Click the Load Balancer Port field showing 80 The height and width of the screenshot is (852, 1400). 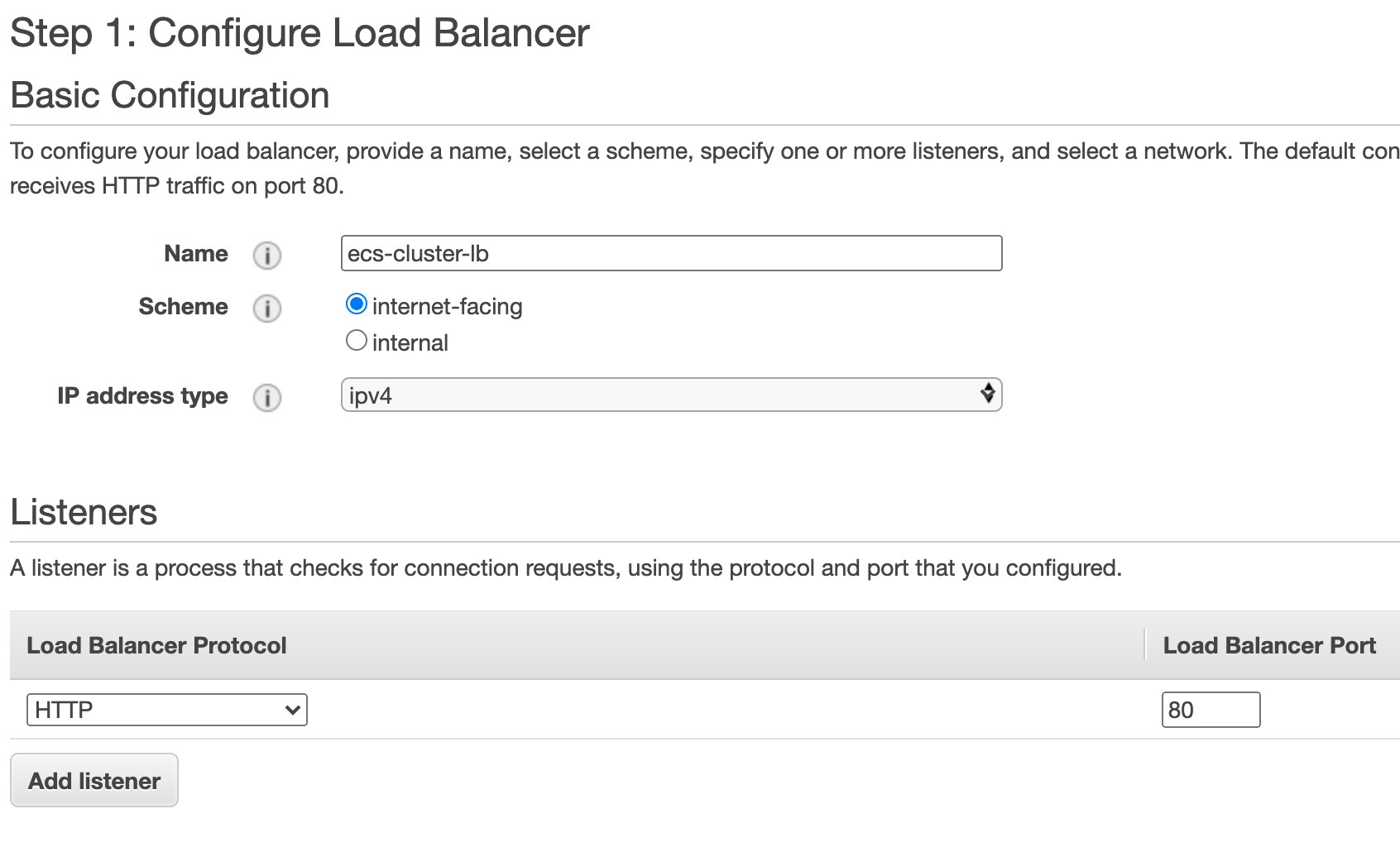point(1211,710)
